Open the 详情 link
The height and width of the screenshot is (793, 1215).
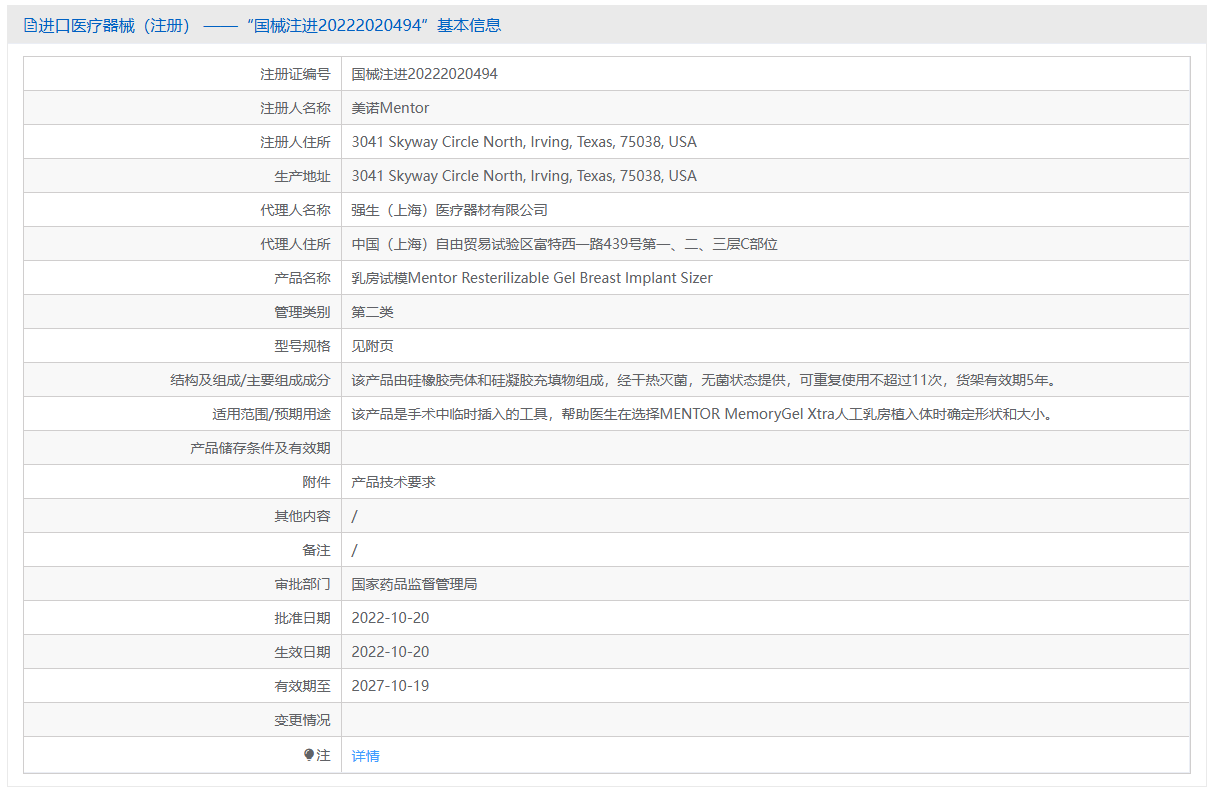(365, 756)
